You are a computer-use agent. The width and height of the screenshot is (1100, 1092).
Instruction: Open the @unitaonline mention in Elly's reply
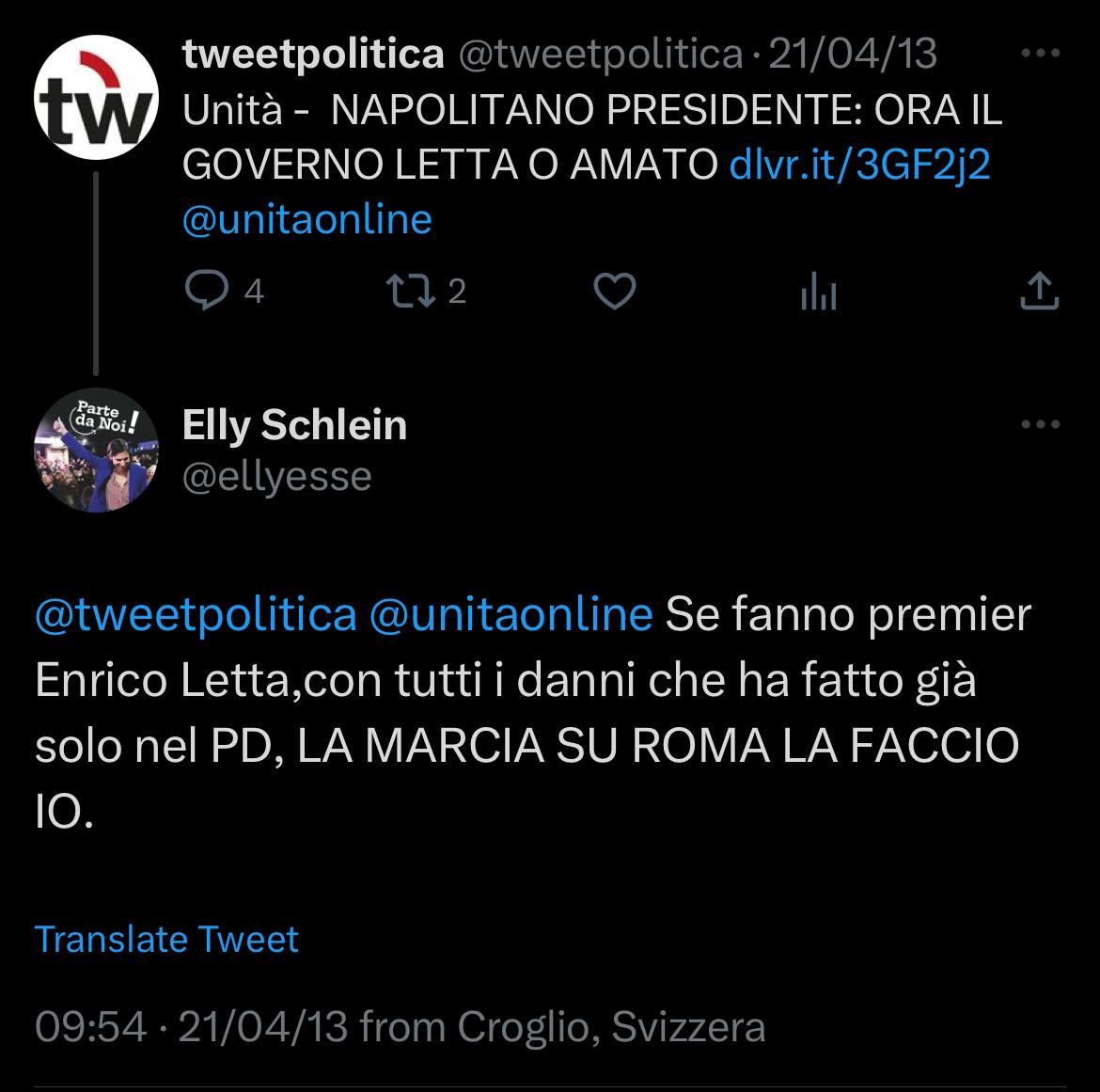[511, 615]
